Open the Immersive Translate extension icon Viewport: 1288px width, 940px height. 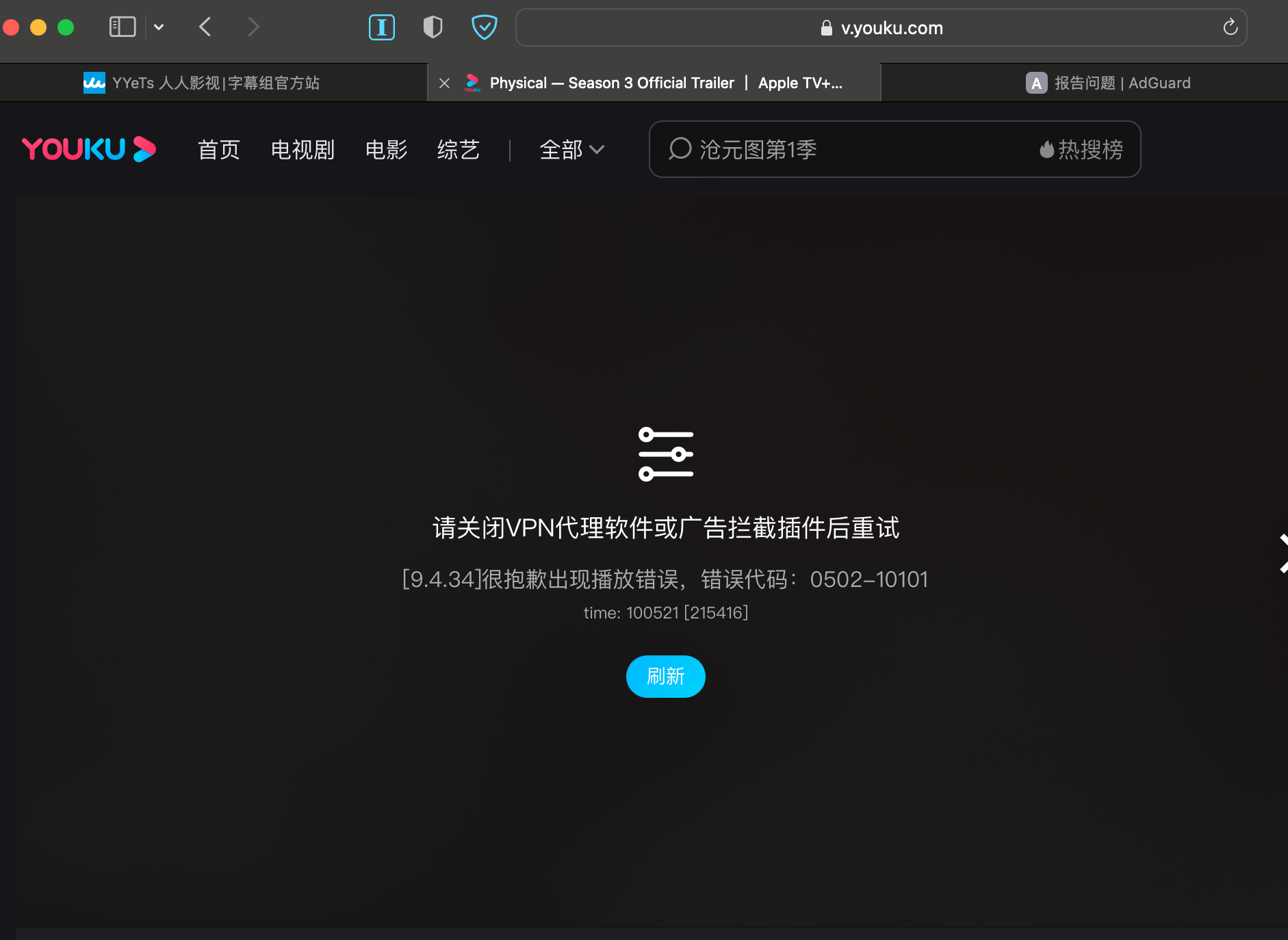tap(381, 27)
